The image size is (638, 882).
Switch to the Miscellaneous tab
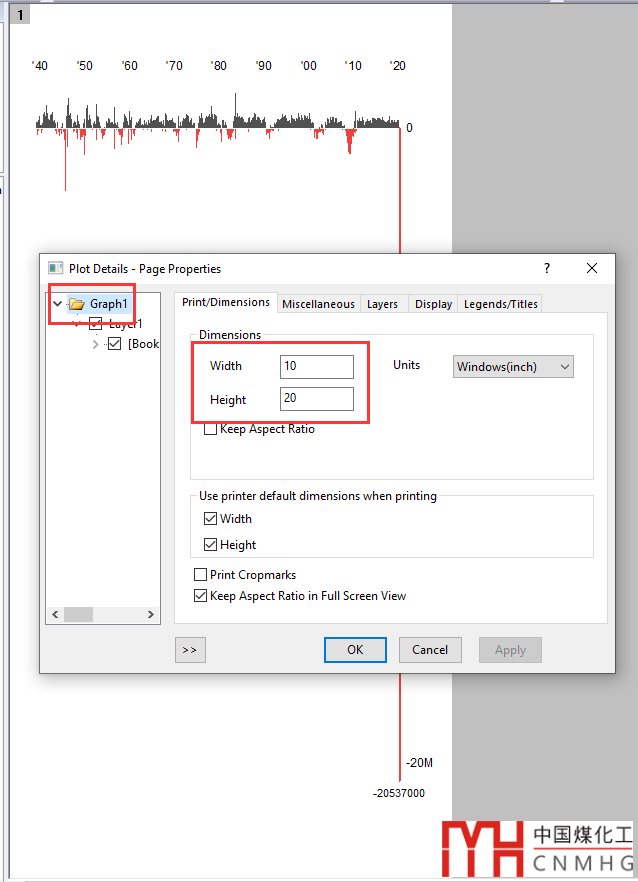click(318, 304)
